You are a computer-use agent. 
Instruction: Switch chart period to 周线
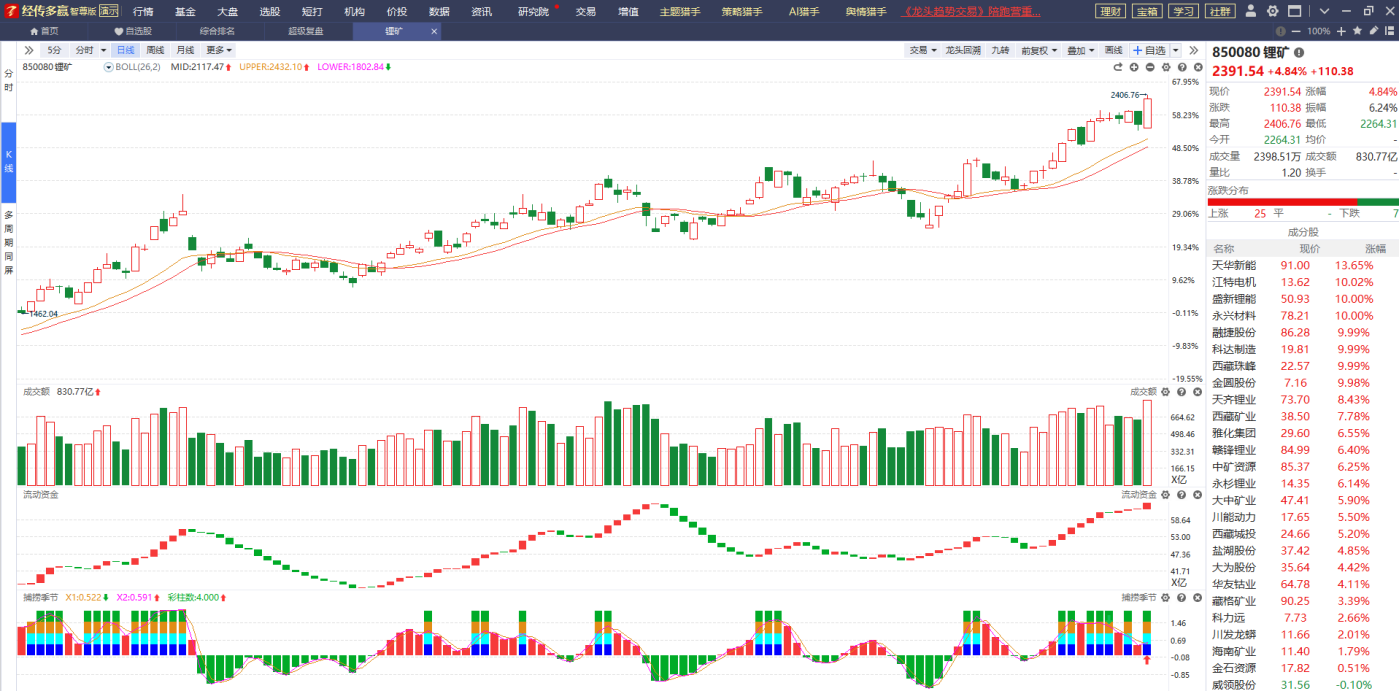tap(155, 50)
